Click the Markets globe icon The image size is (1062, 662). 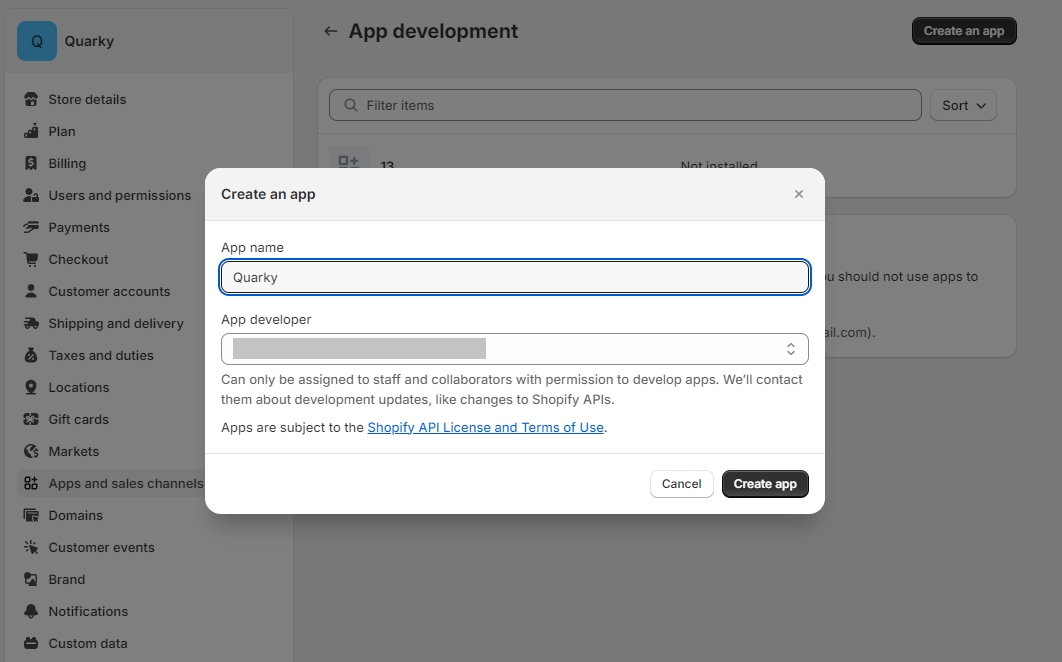point(31,451)
